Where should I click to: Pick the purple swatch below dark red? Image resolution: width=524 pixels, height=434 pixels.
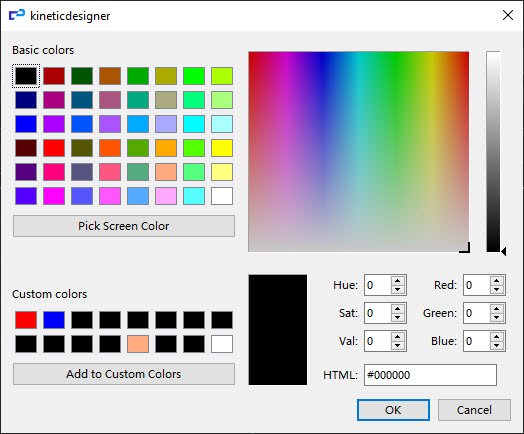click(54, 100)
